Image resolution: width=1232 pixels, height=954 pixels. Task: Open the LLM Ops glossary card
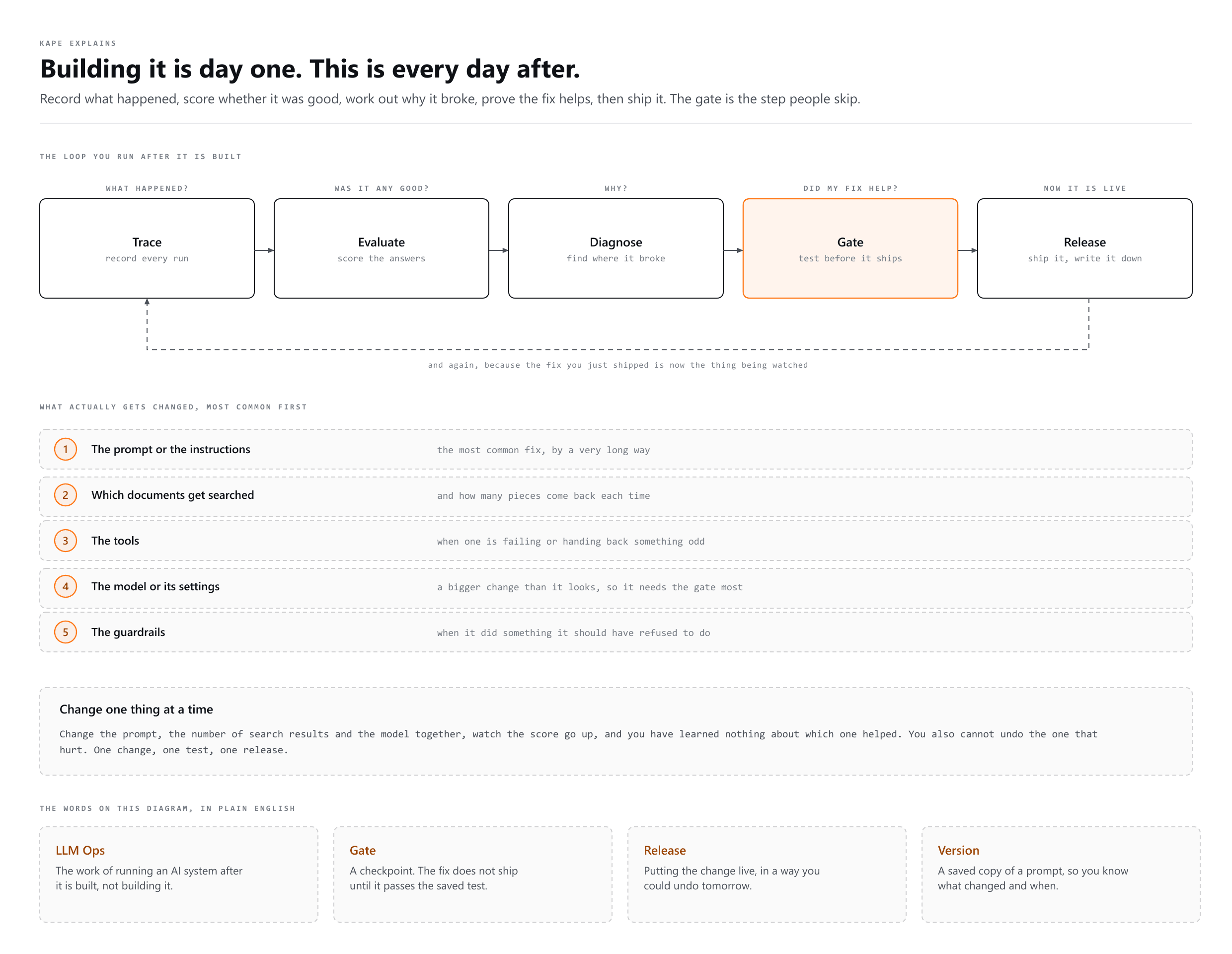[179, 874]
